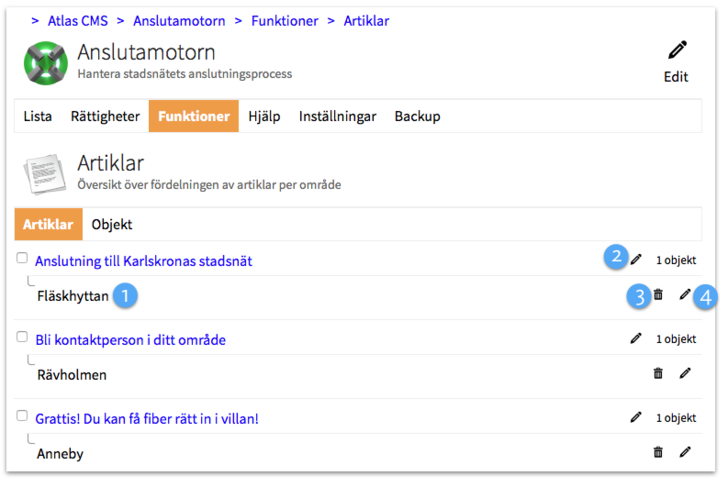The image size is (728, 487).
Task: Switch to the Rättigheter tab
Action: [x=105, y=116]
